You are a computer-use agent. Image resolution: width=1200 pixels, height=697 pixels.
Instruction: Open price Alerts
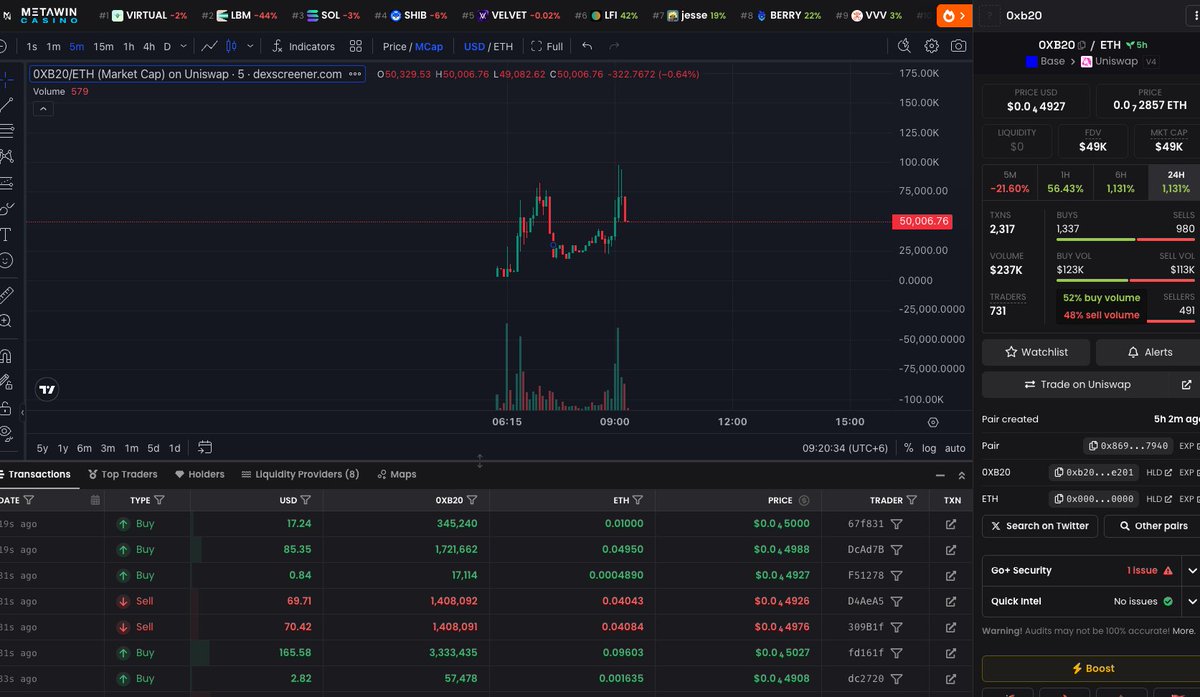[1148, 352]
